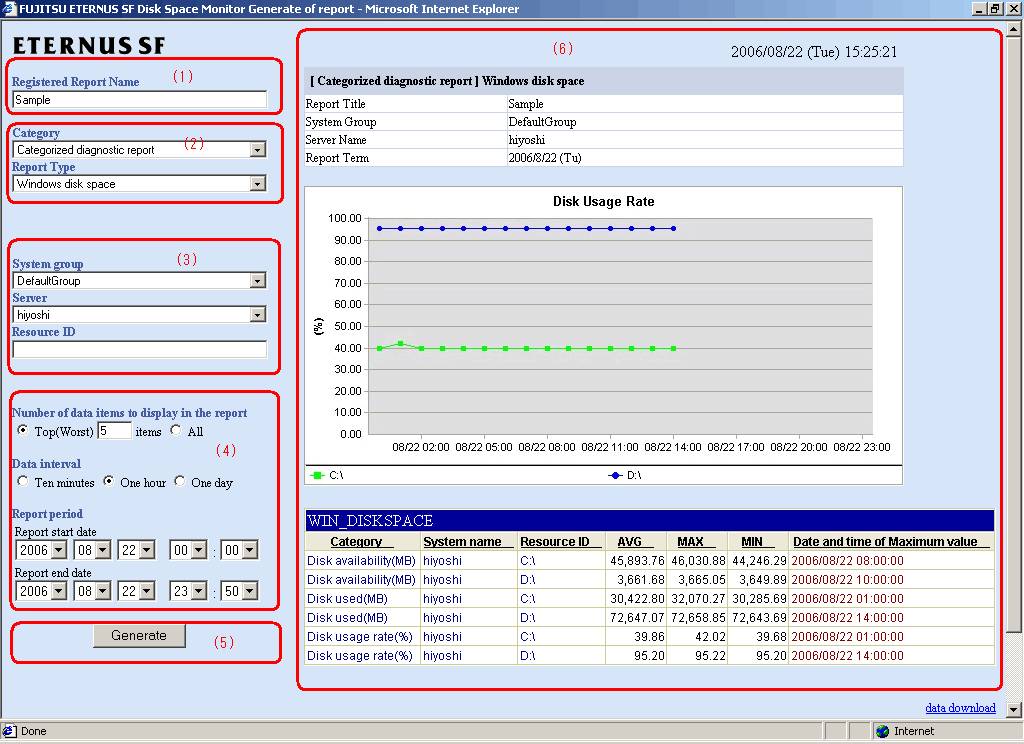Open the report end day dropdown
1024x744 pixels.
click(147, 591)
